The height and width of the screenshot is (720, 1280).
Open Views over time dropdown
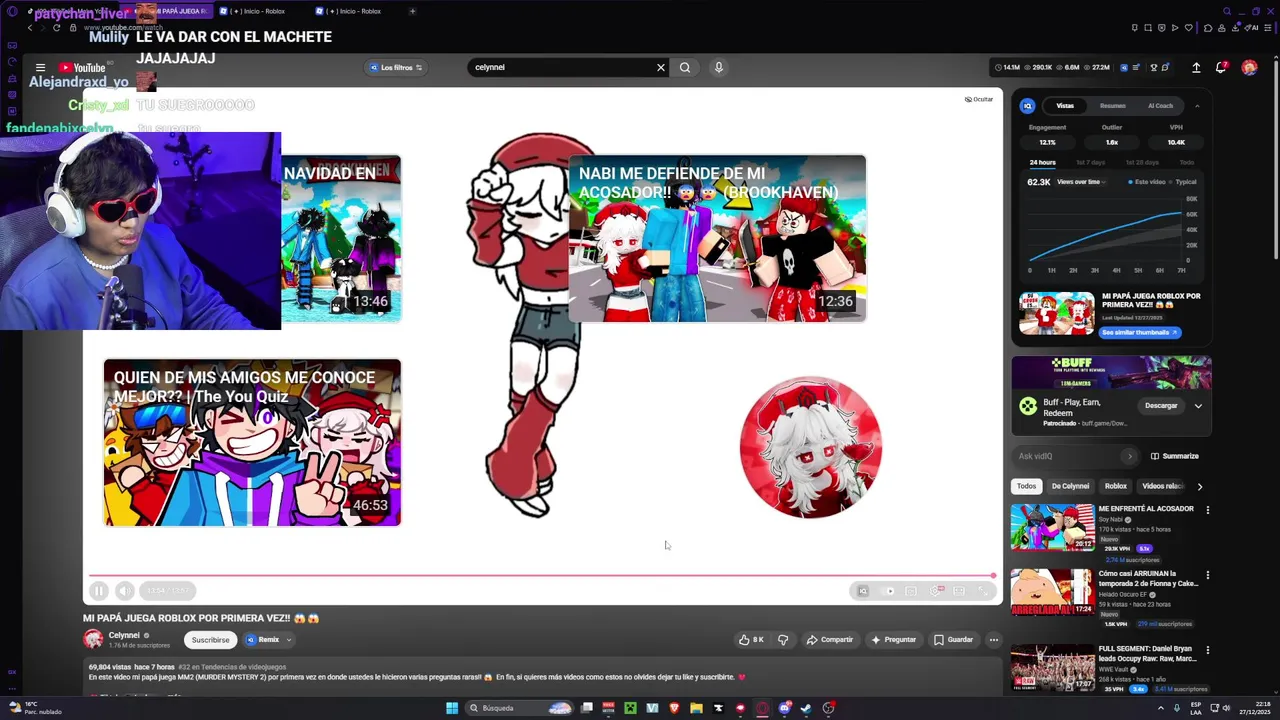click(1081, 182)
